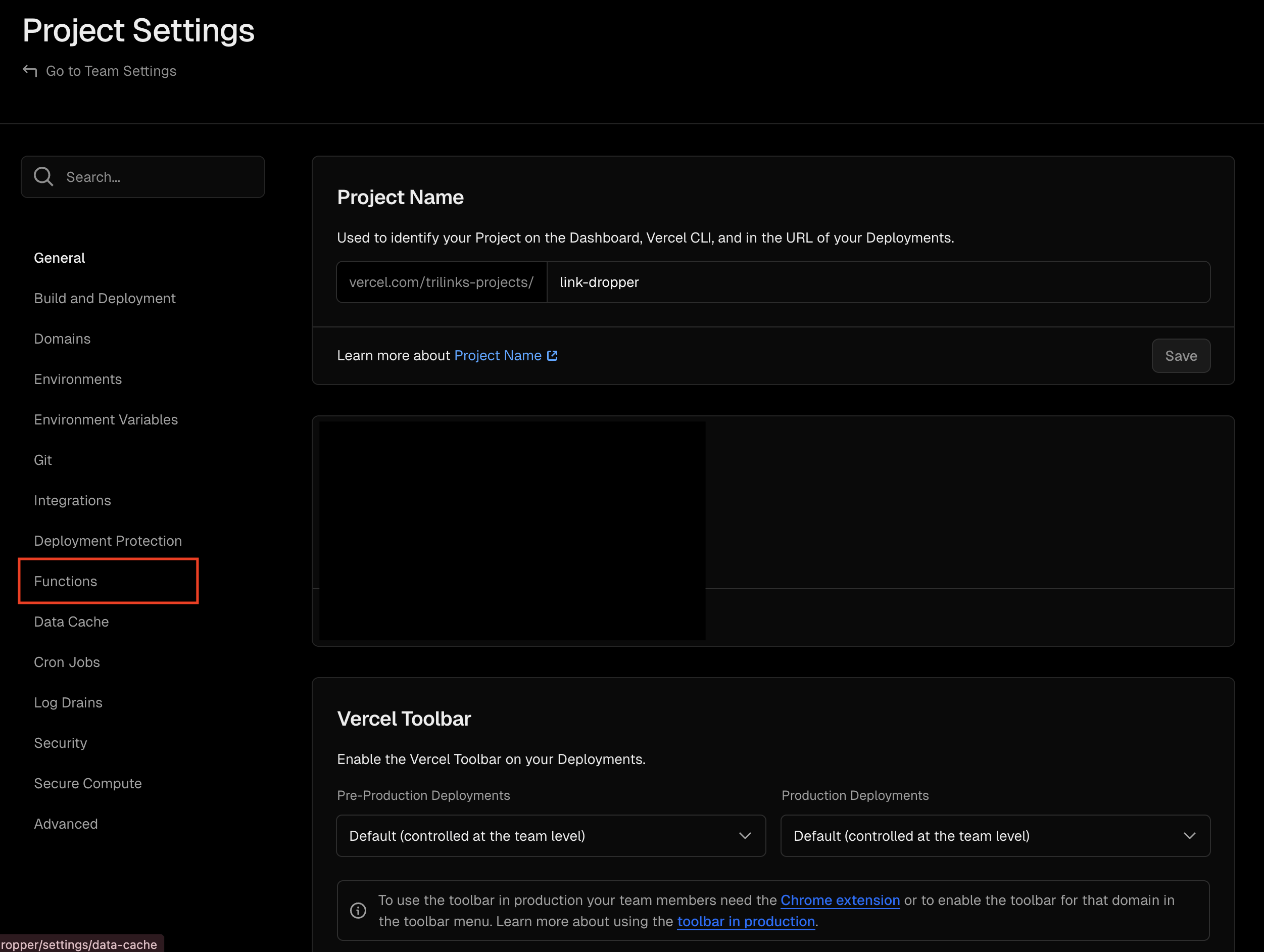Go to Domains settings

[x=62, y=339]
